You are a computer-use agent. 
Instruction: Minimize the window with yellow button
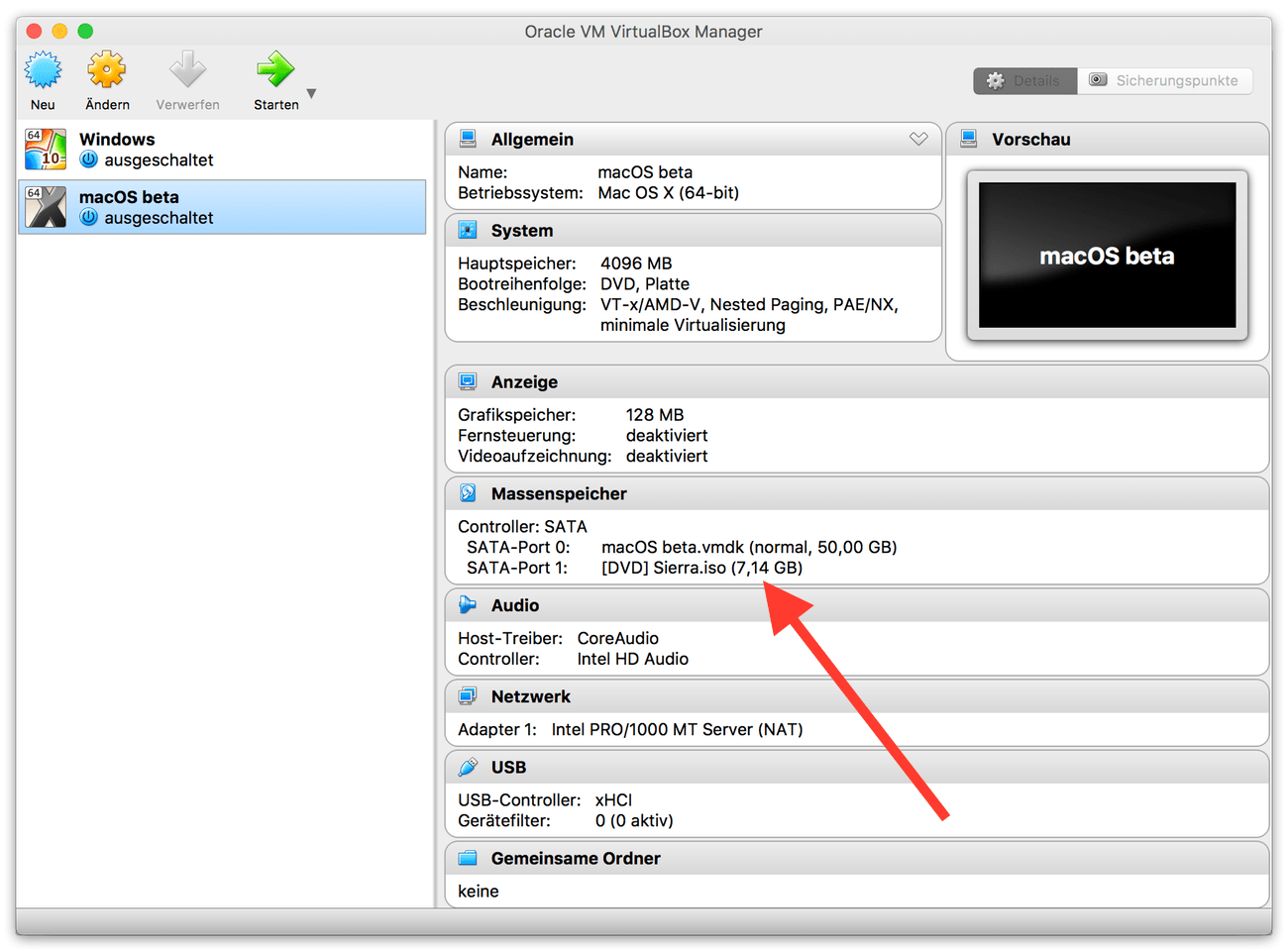[x=59, y=31]
